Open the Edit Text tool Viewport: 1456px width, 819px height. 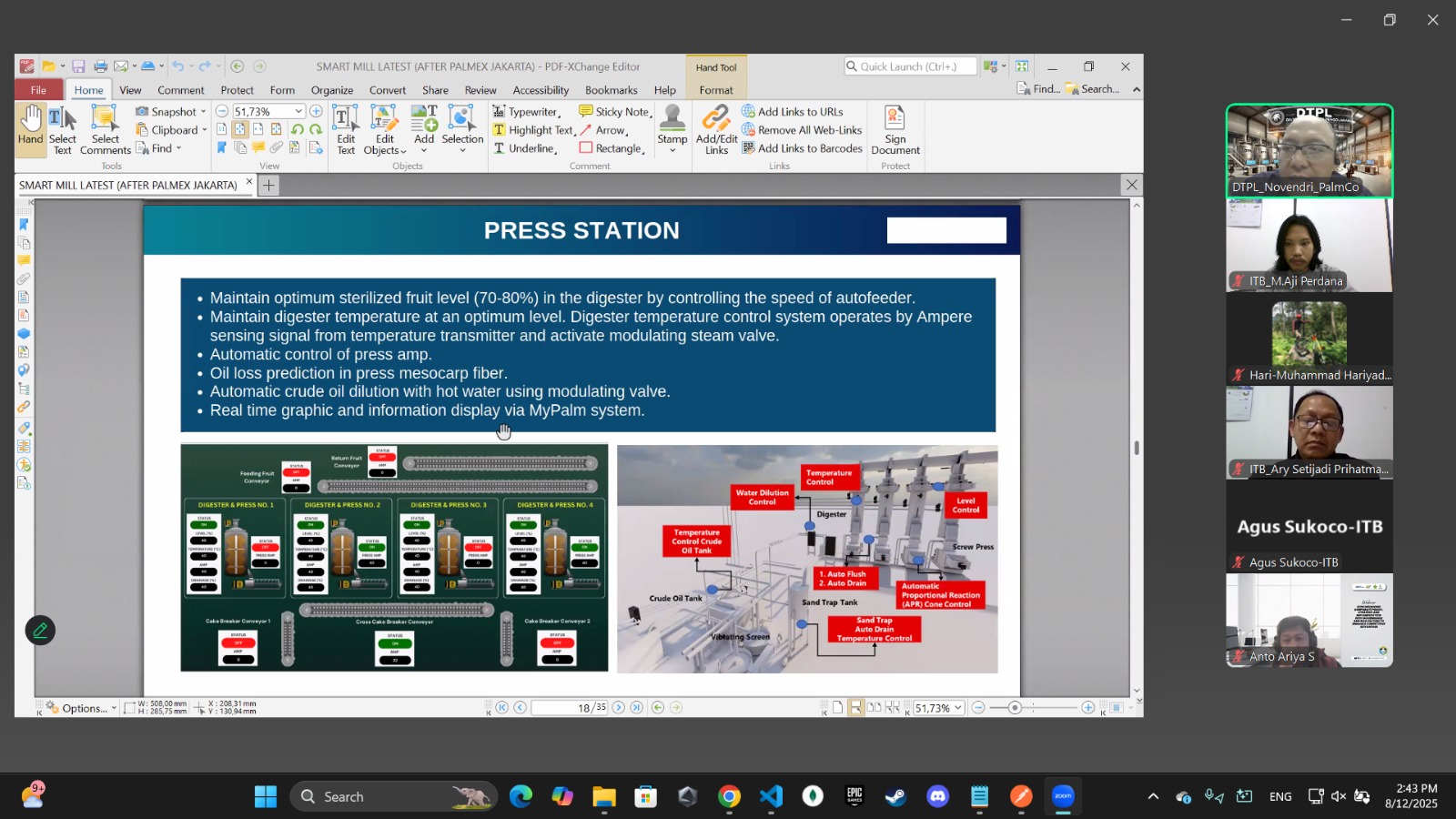(346, 130)
